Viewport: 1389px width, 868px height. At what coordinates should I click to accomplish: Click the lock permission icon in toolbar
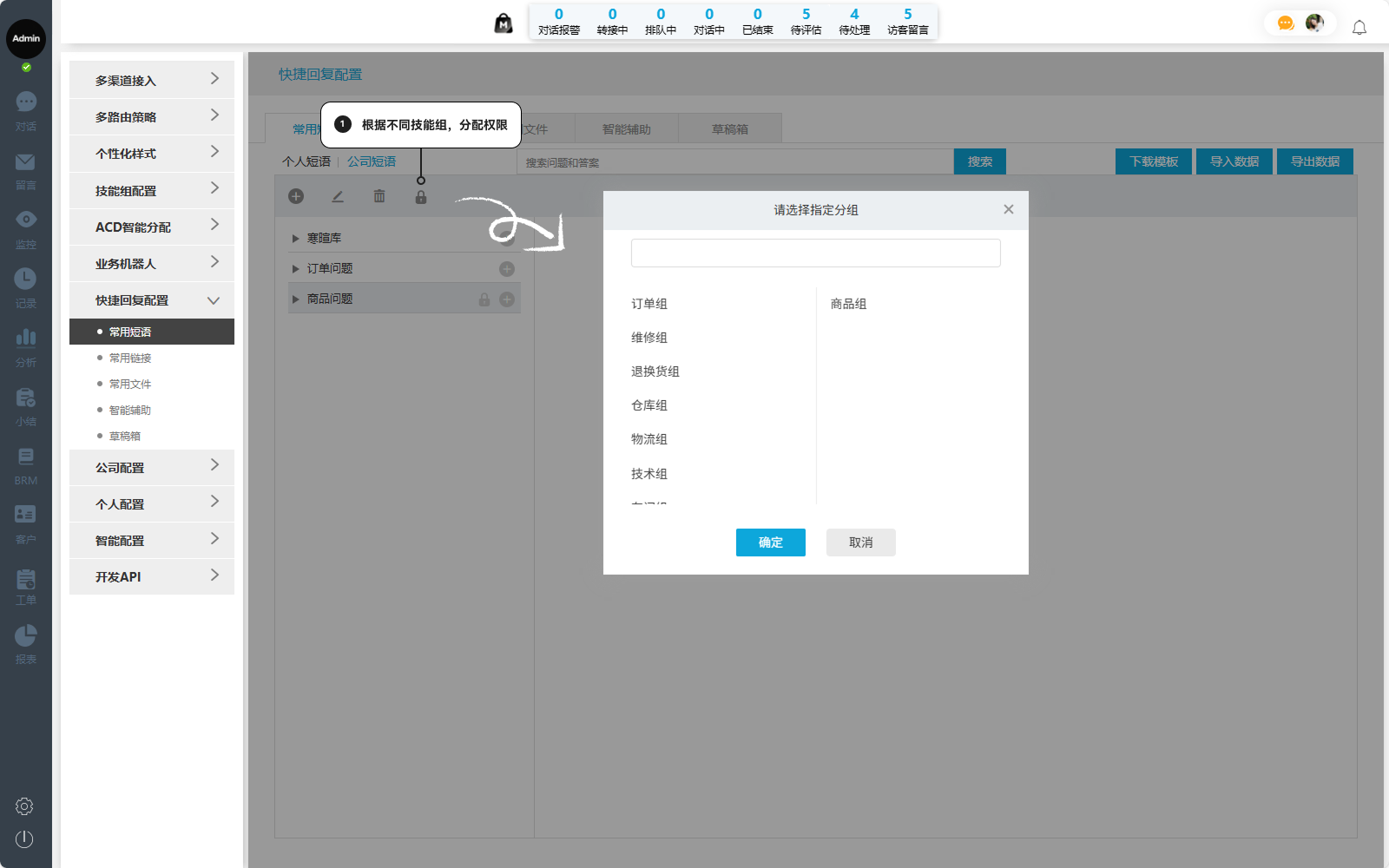(x=421, y=197)
